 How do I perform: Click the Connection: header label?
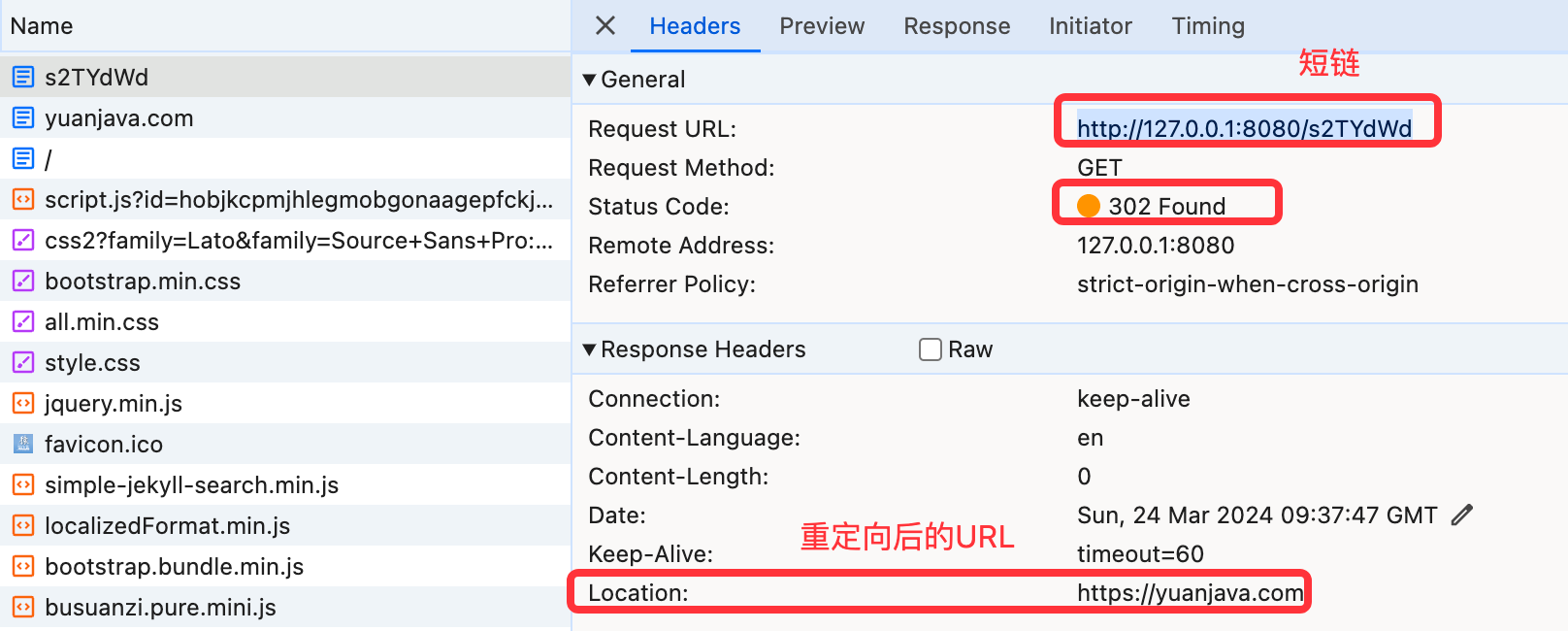point(654,399)
